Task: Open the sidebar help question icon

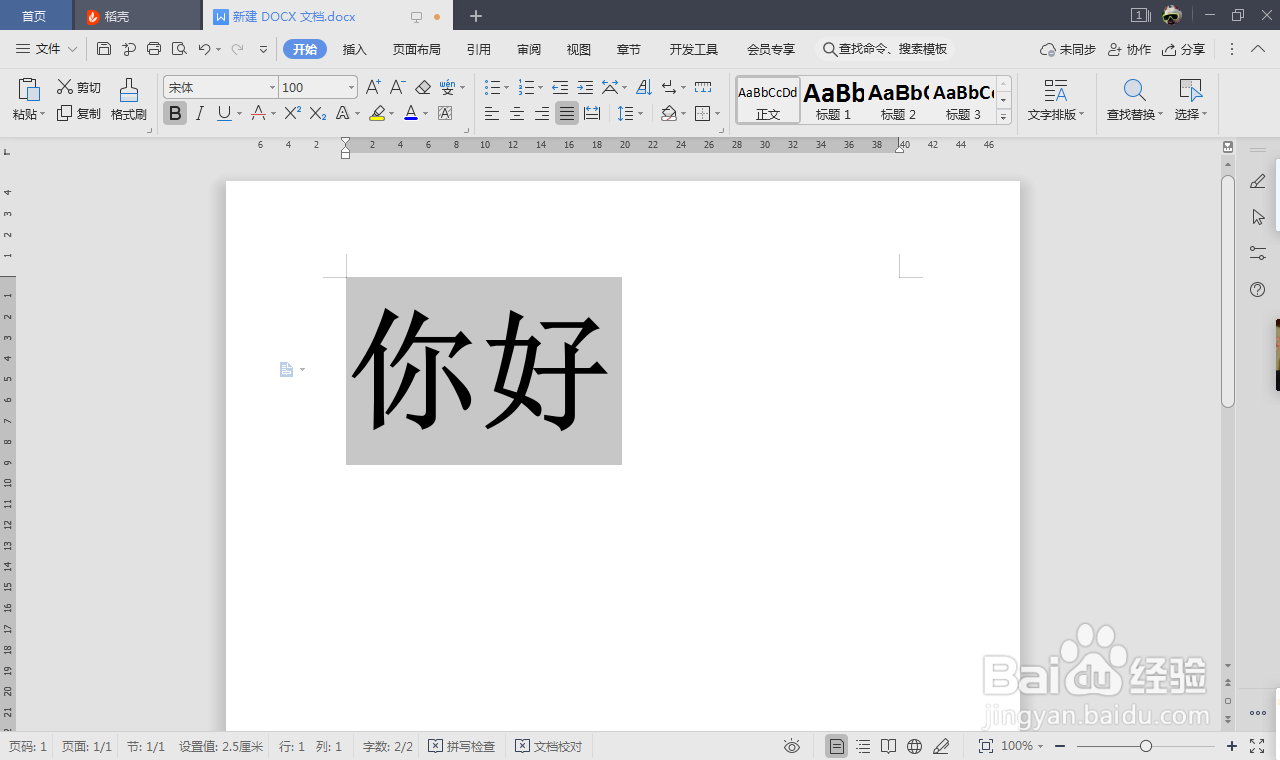Action: point(1258,289)
